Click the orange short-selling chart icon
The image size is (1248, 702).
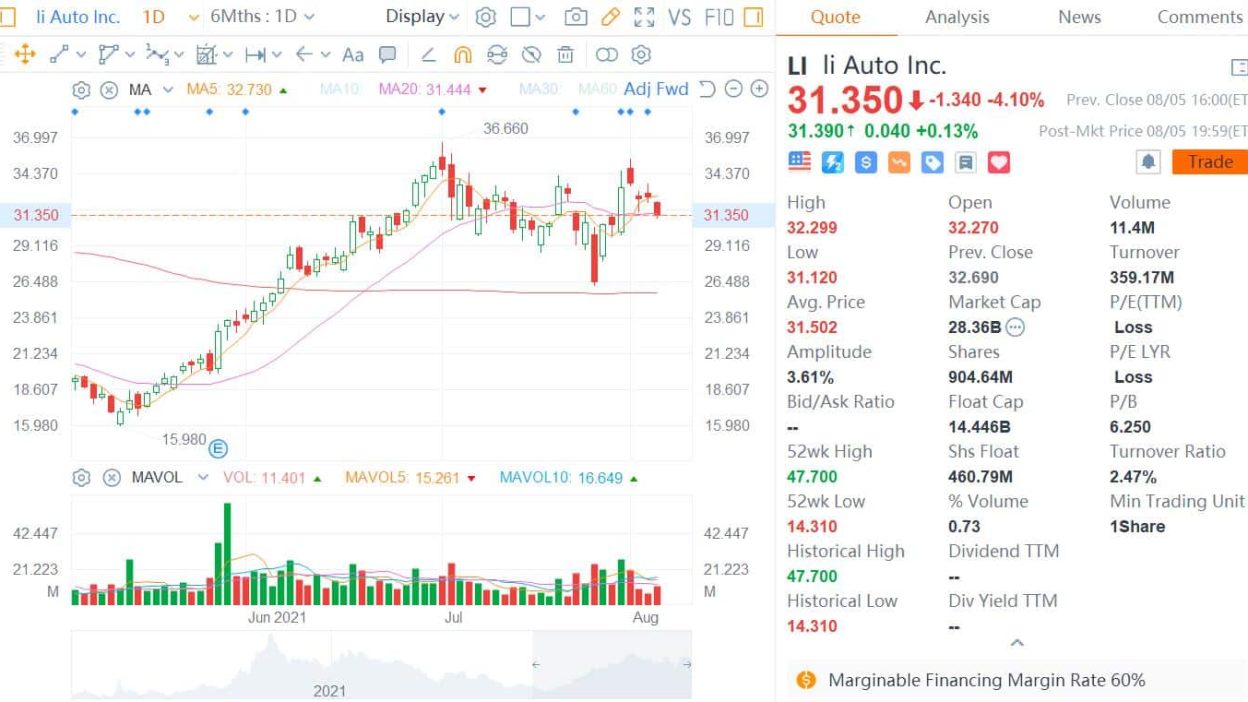click(x=899, y=162)
